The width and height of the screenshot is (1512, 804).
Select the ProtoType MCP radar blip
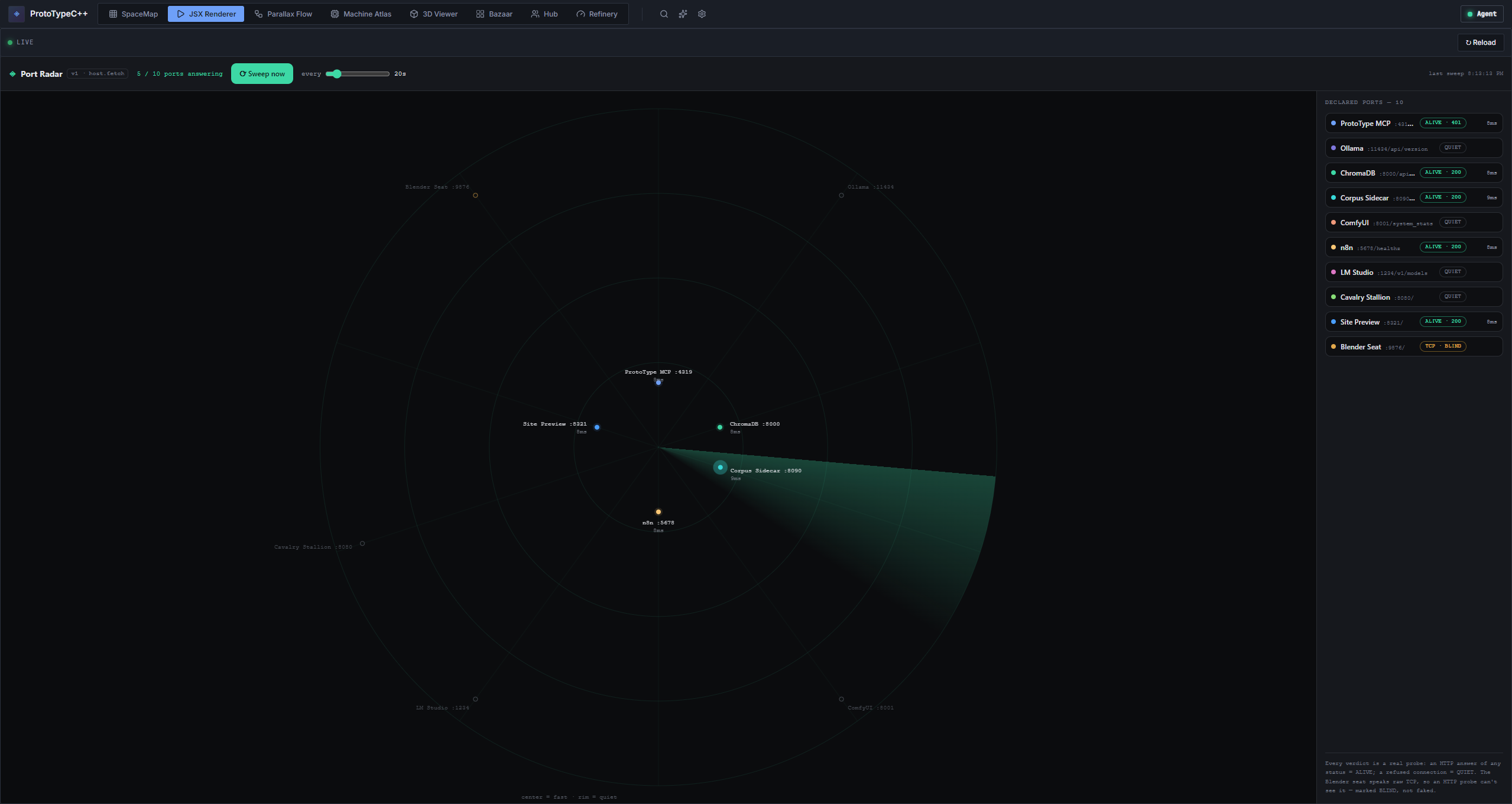(658, 382)
